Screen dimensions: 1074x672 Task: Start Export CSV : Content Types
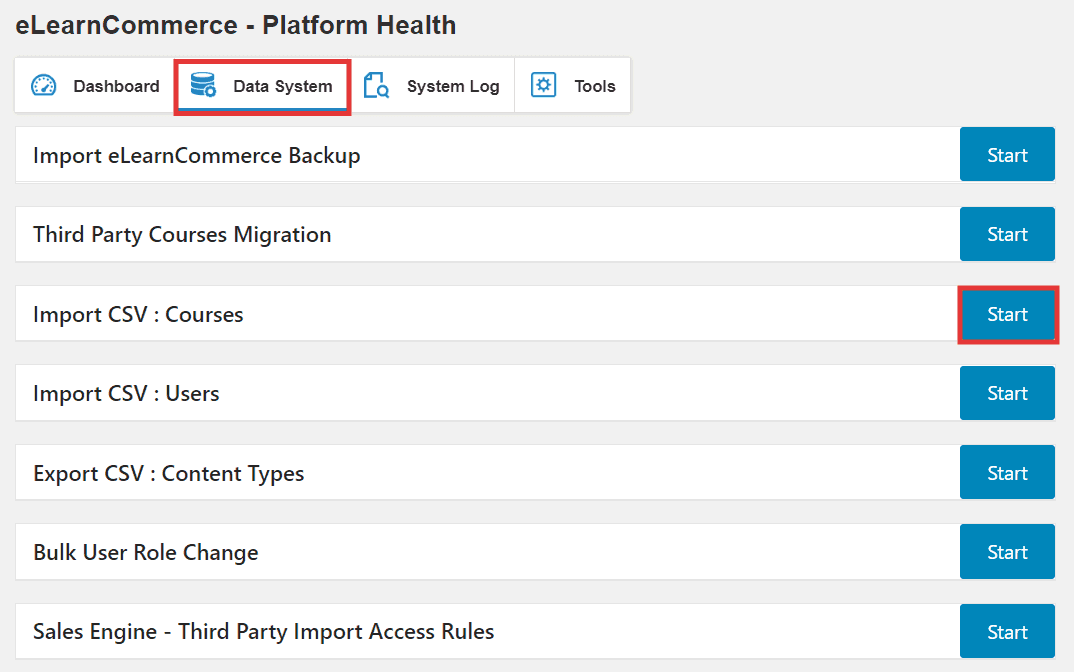tap(1007, 473)
